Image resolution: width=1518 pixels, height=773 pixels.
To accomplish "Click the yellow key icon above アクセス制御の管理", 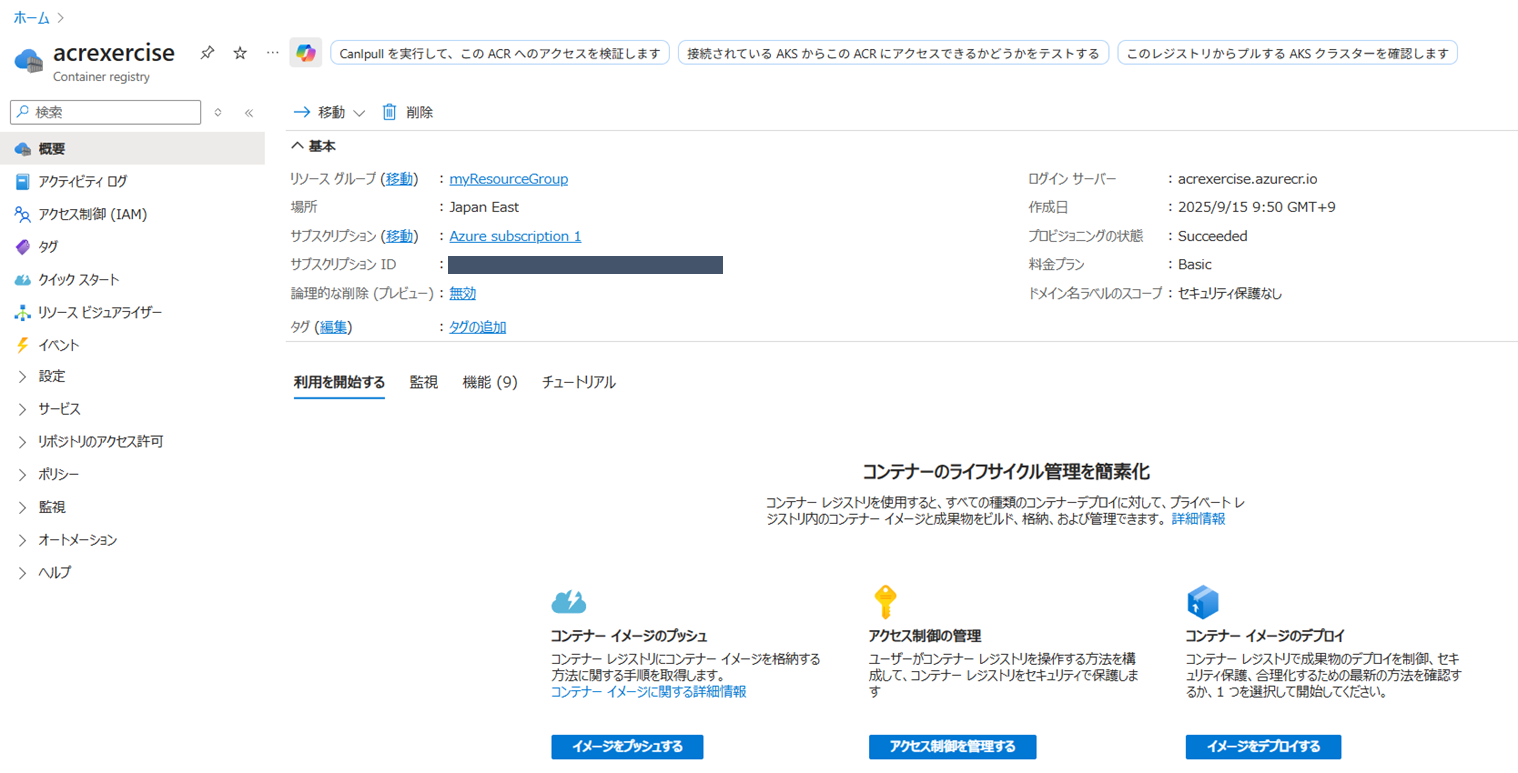I will tap(884, 601).
